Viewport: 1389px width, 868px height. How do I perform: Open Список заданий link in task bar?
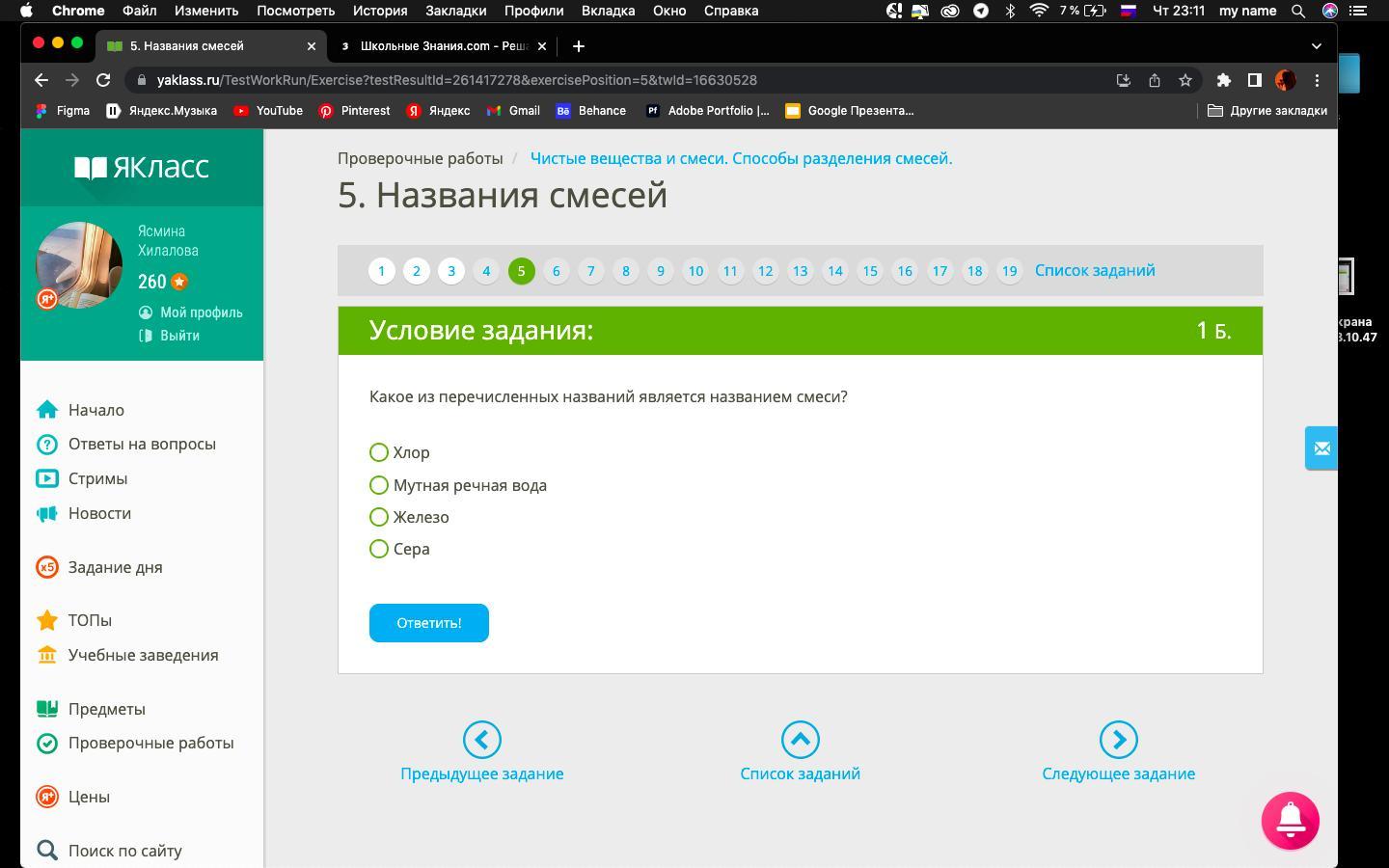(1095, 270)
